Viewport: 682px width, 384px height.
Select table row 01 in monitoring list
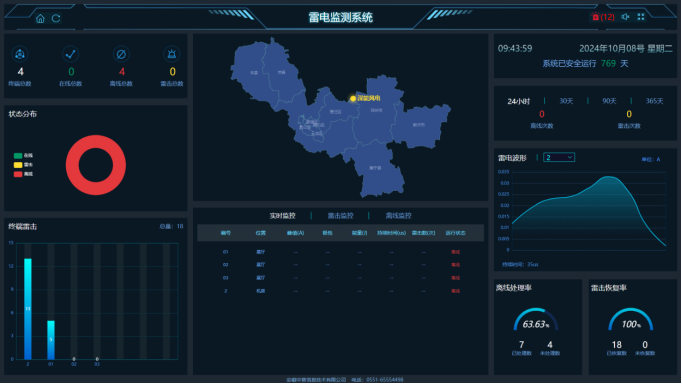point(340,252)
